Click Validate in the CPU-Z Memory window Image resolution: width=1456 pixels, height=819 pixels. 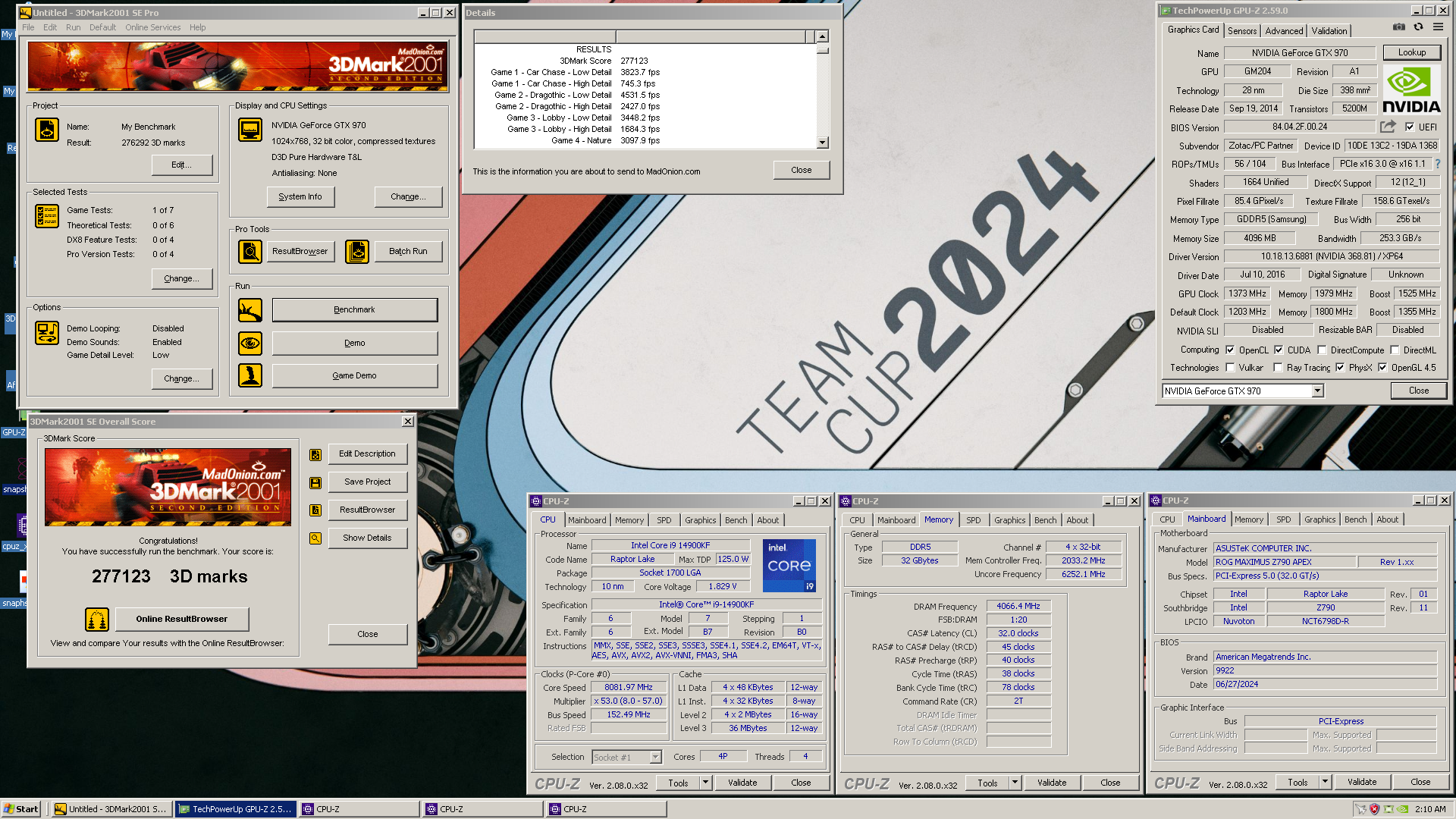point(1052,783)
